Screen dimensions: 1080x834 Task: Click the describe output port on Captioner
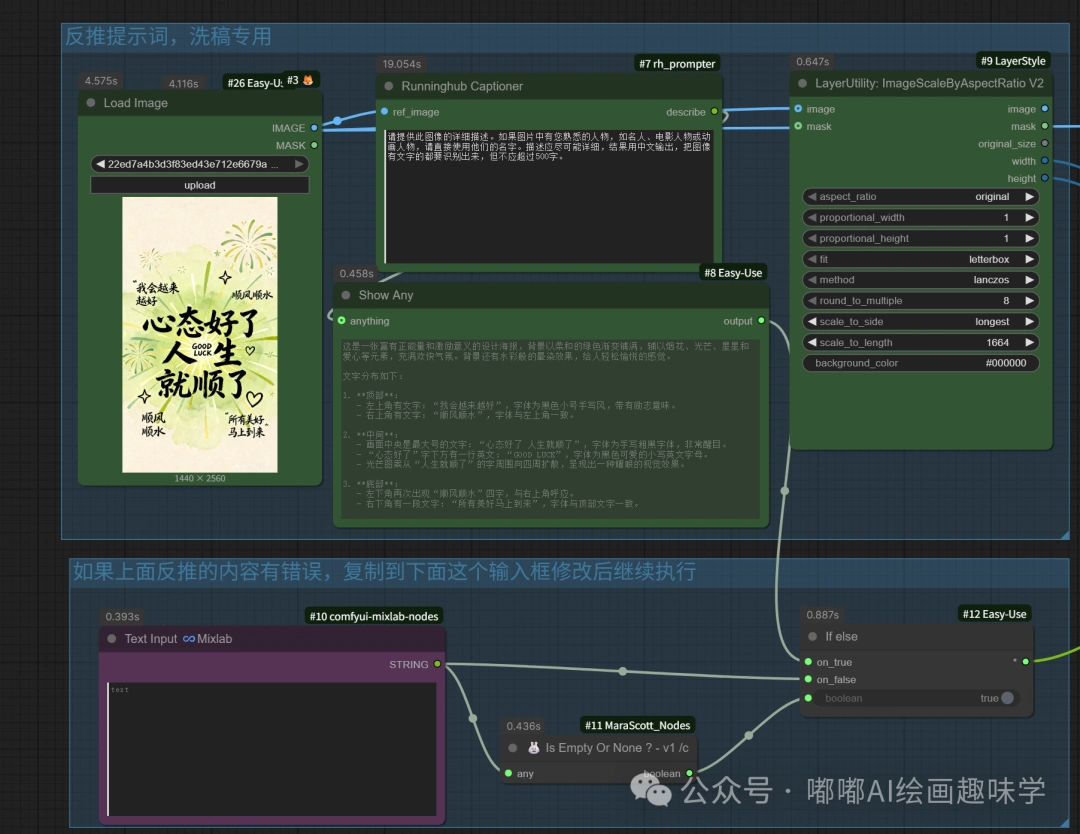pyautogui.click(x=714, y=112)
